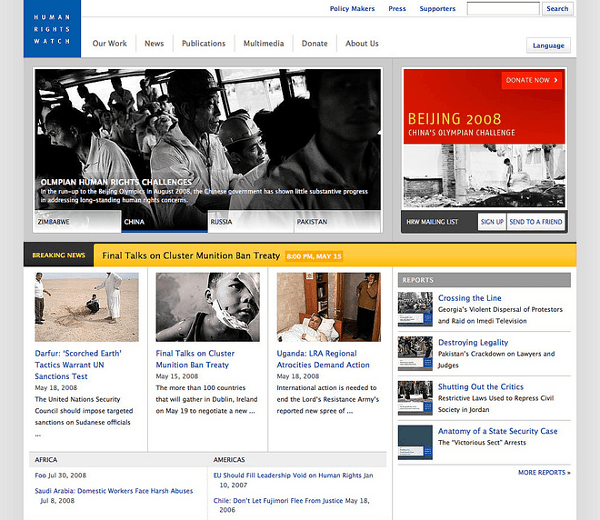
Task: Click the Breaking News label
Action: pos(59,255)
